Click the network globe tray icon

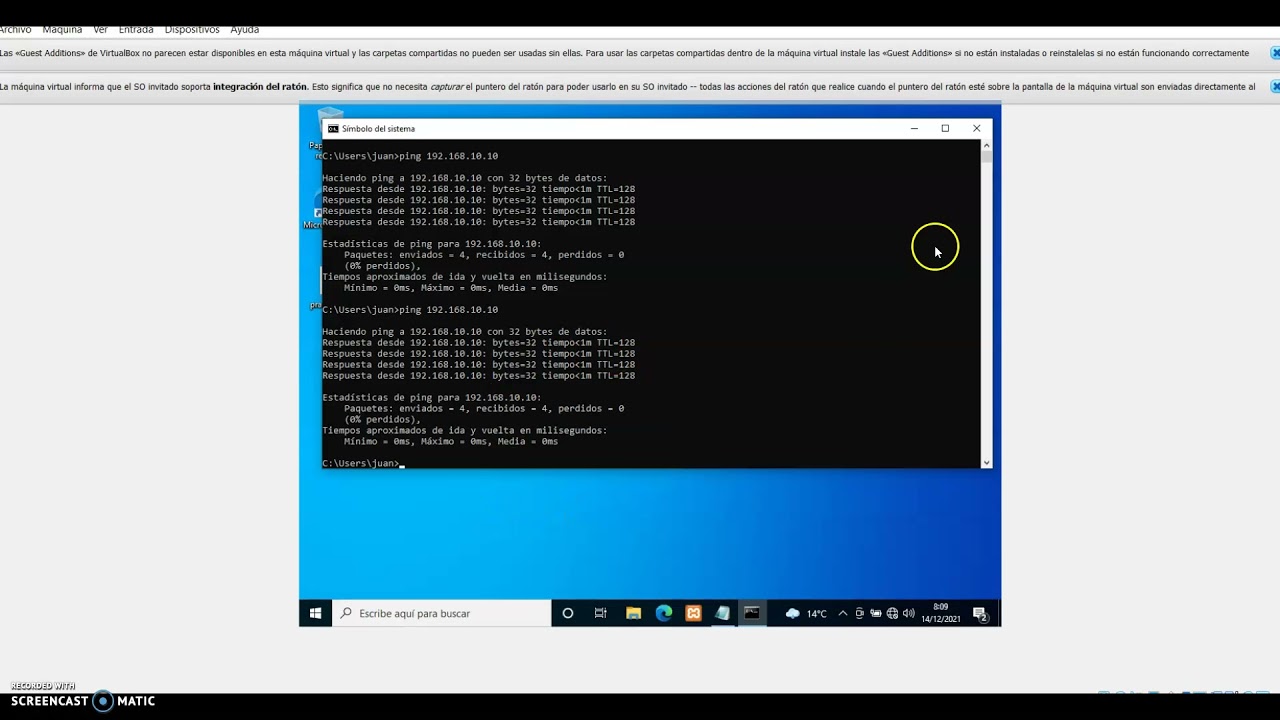(x=892, y=613)
